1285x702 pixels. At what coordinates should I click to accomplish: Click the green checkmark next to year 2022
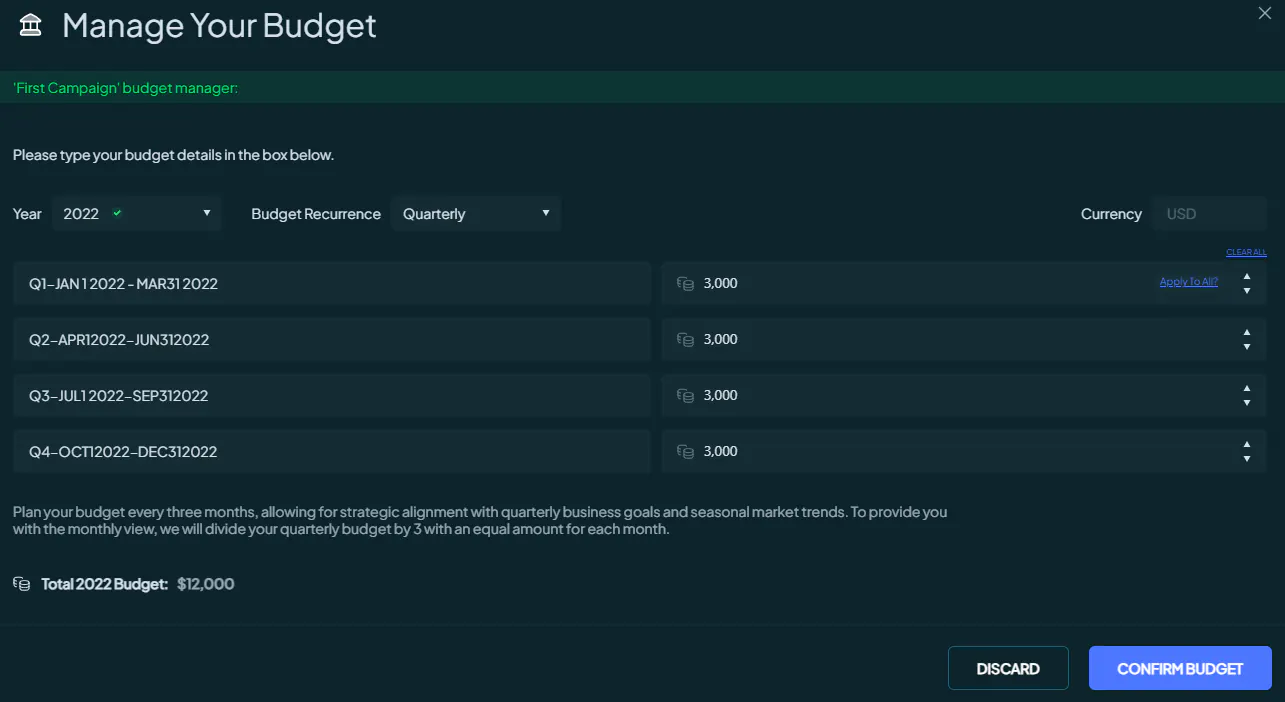tap(117, 213)
